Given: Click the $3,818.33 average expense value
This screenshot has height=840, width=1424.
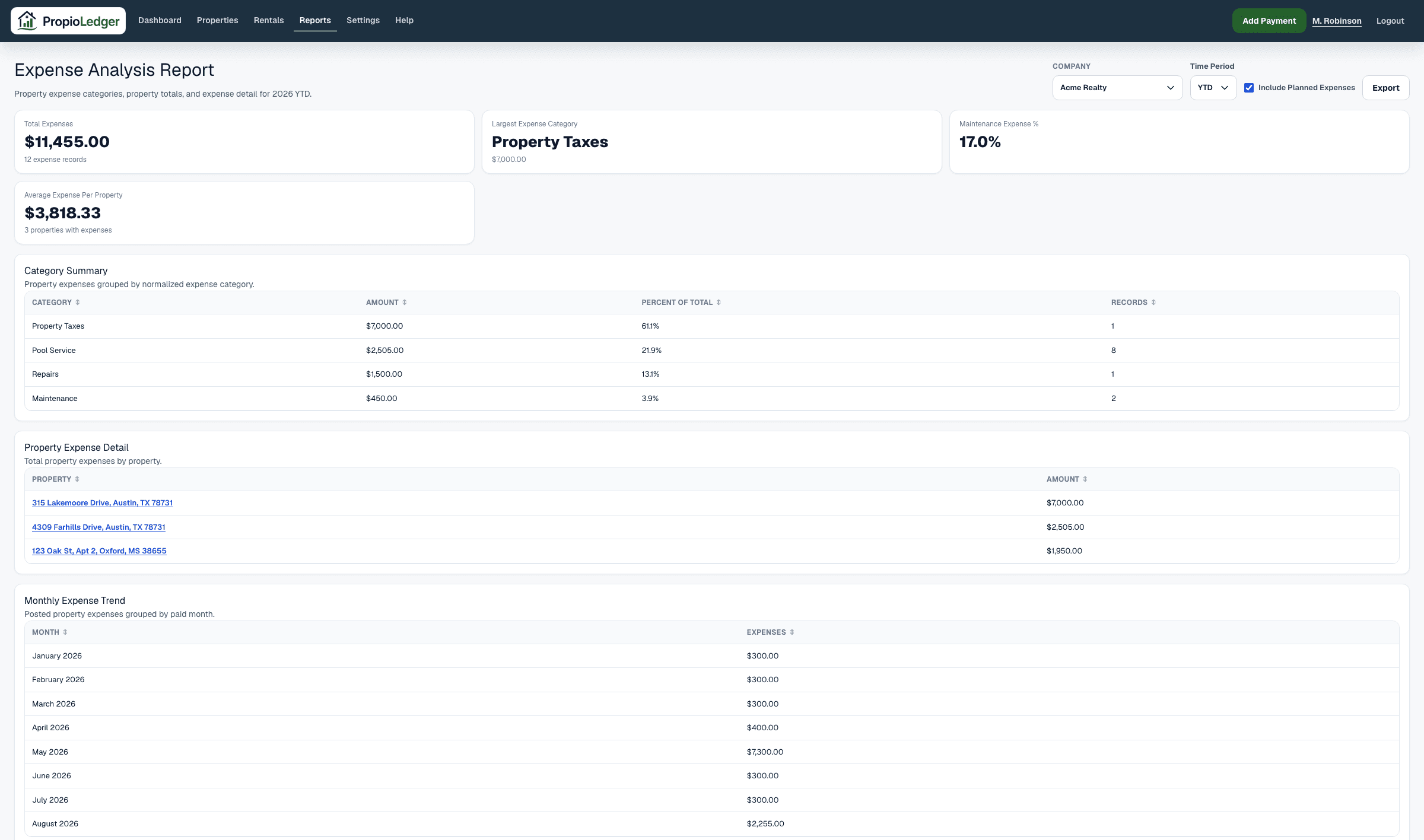Looking at the screenshot, I should point(63,213).
